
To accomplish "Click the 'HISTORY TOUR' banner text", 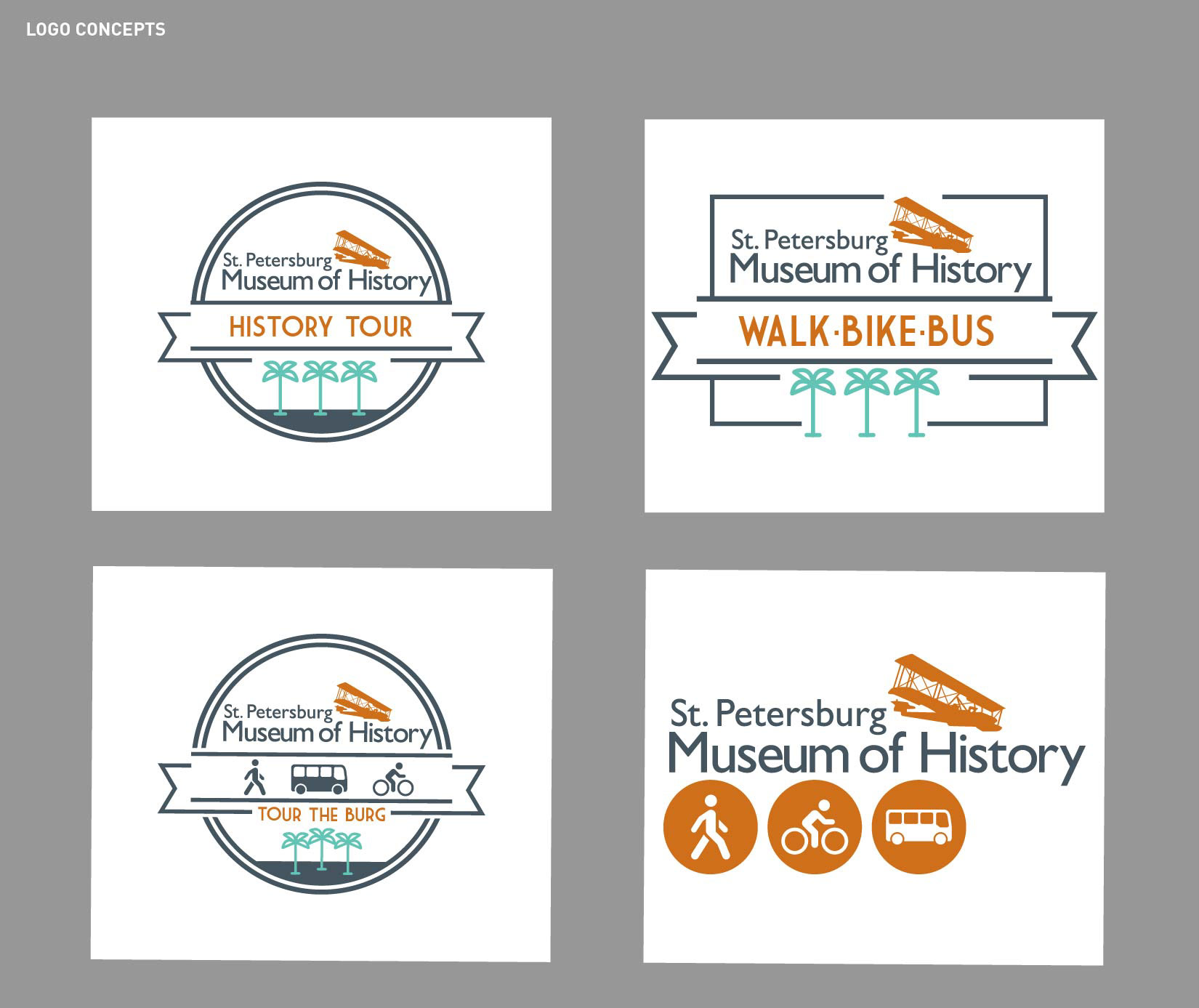I will click(x=320, y=327).
